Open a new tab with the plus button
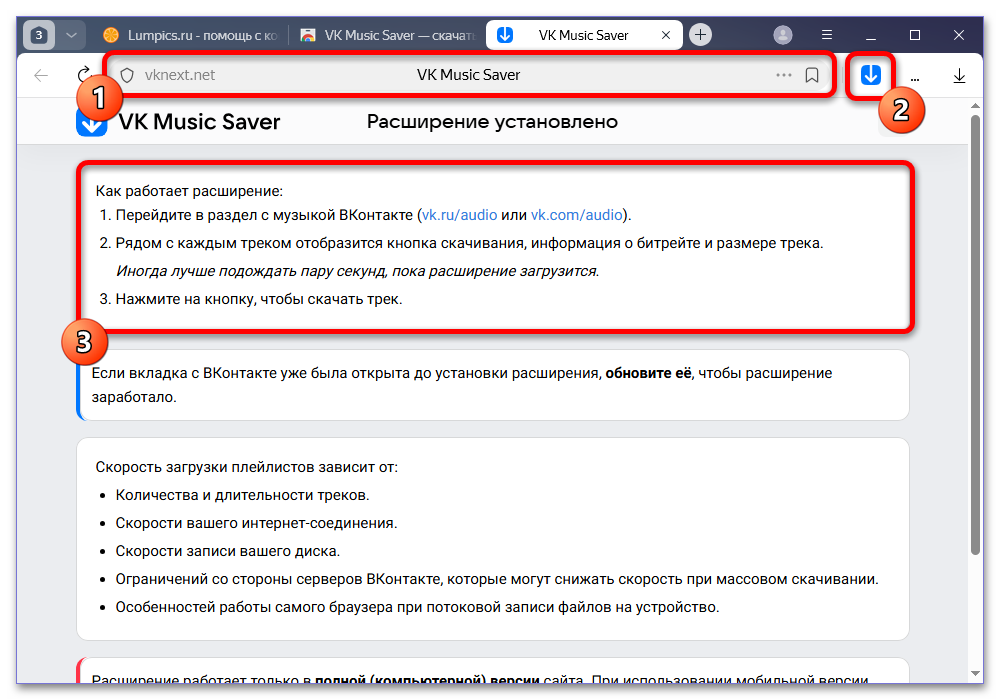 point(700,34)
